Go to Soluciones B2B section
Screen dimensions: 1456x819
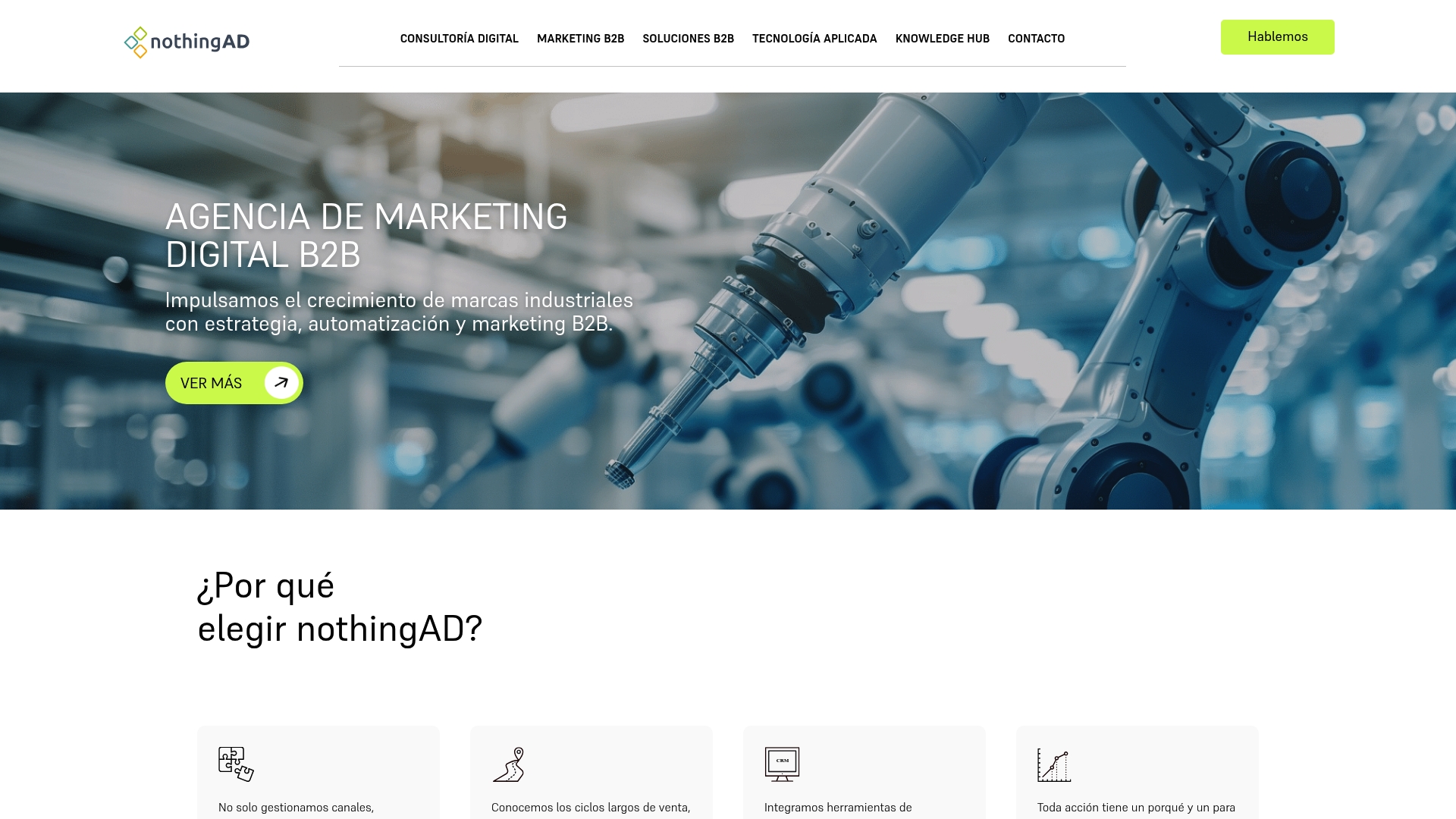(x=689, y=39)
